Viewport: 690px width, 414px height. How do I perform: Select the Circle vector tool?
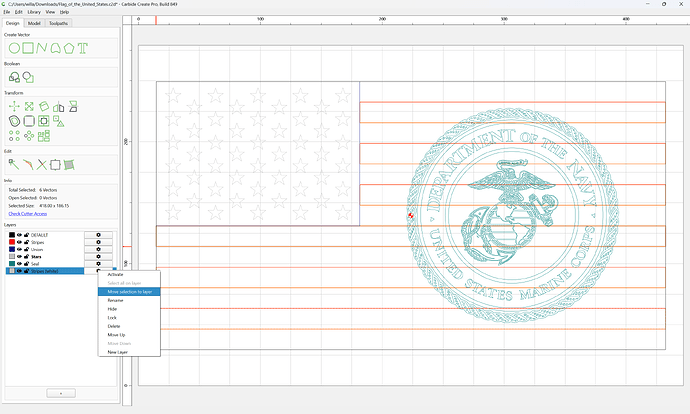(14, 48)
